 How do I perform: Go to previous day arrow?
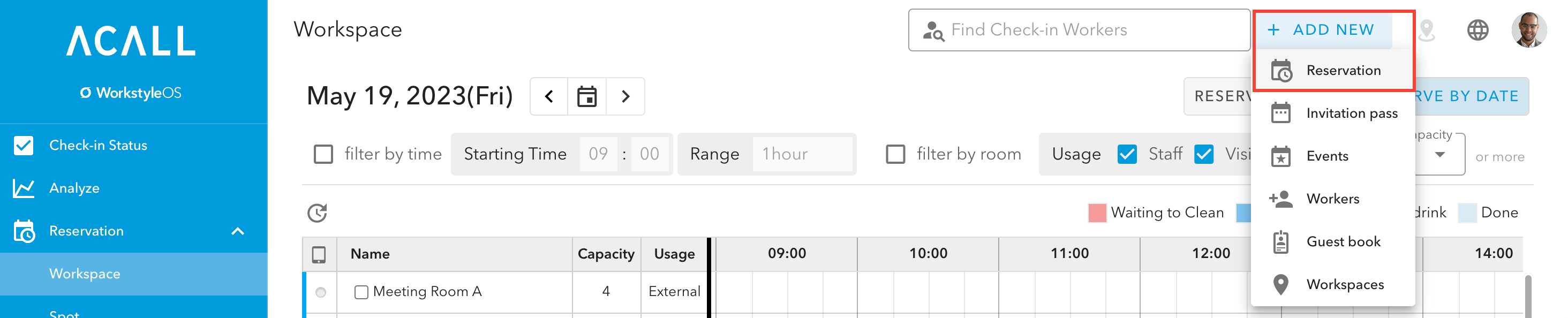click(x=549, y=96)
